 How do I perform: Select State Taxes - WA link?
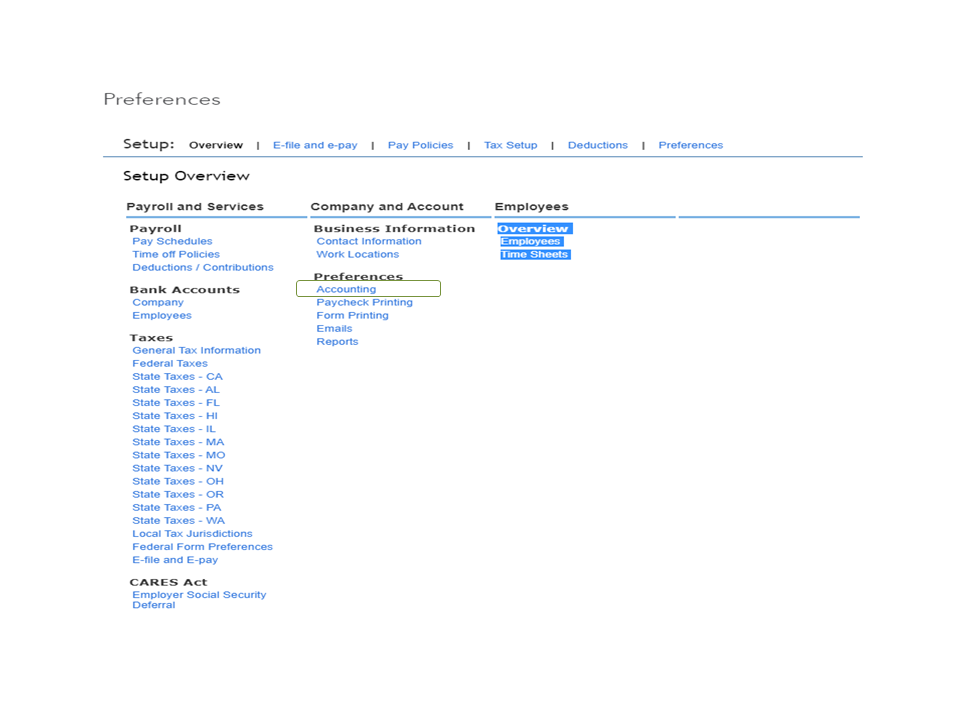[x=177, y=520]
